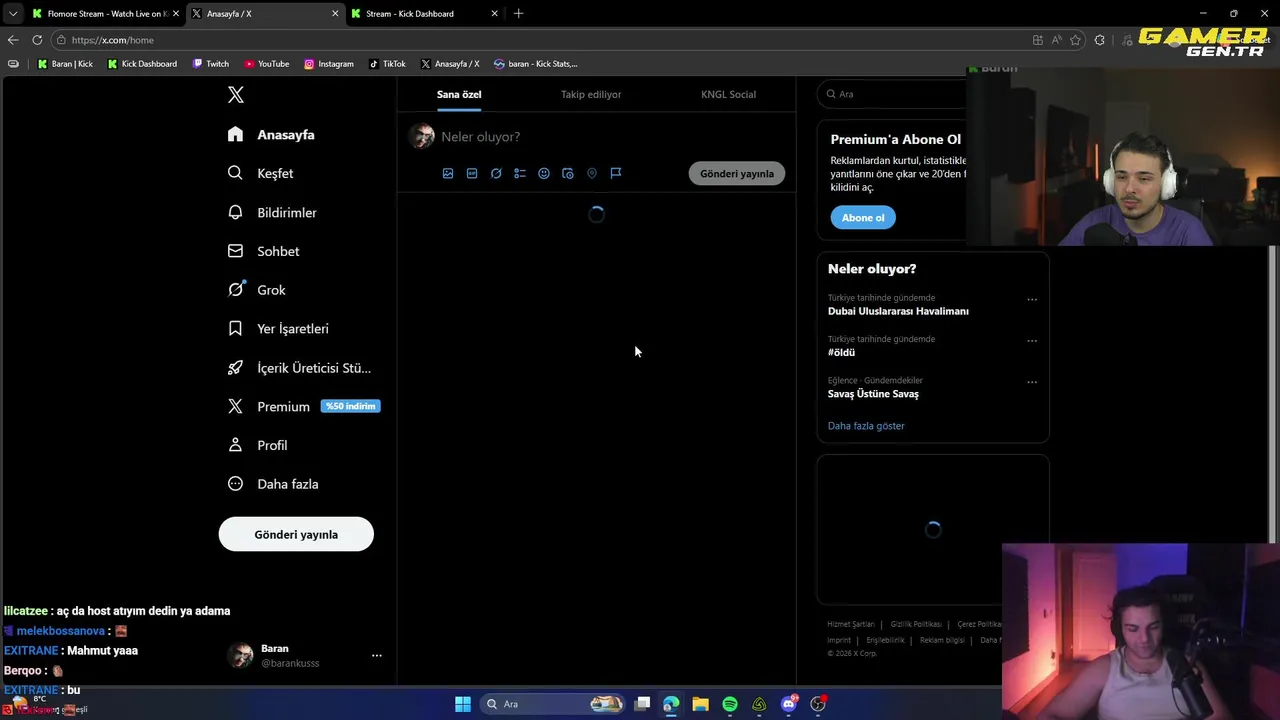Click the Ara search box on X
Viewport: 1280px width, 720px height.
click(x=892, y=94)
